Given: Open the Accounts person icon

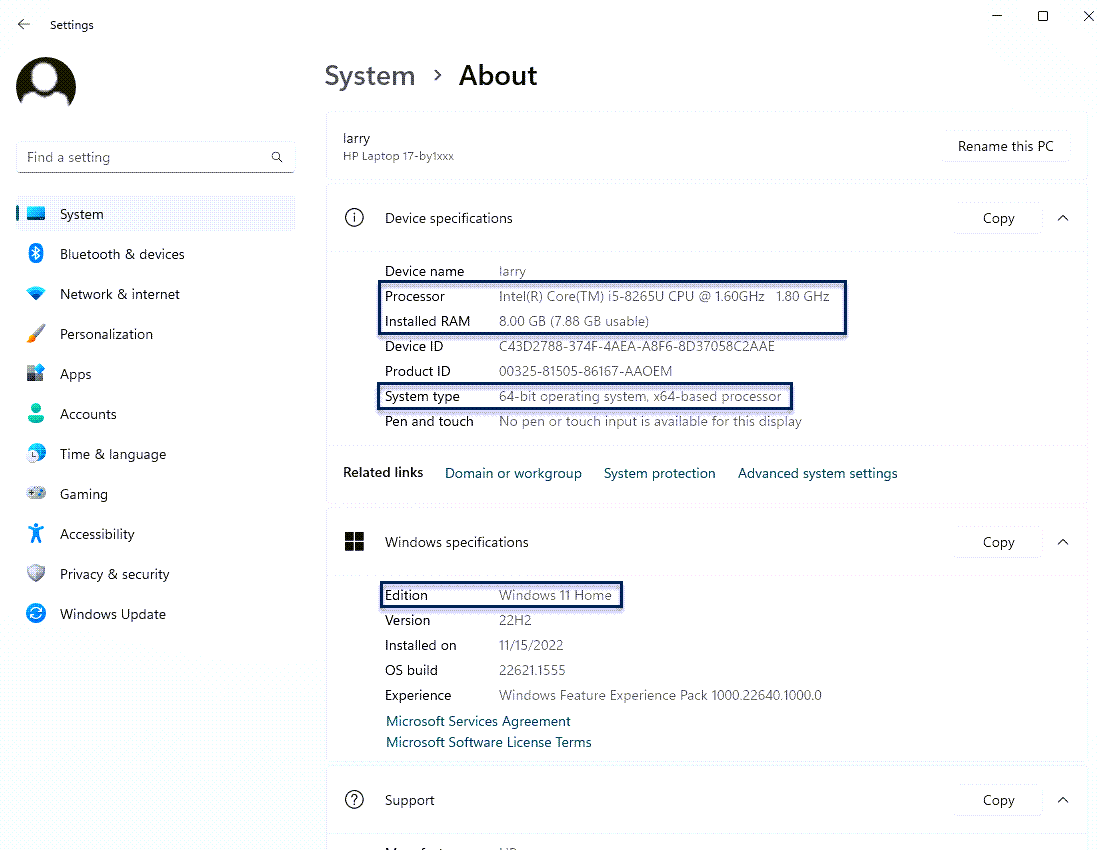Looking at the screenshot, I should pos(36,414).
